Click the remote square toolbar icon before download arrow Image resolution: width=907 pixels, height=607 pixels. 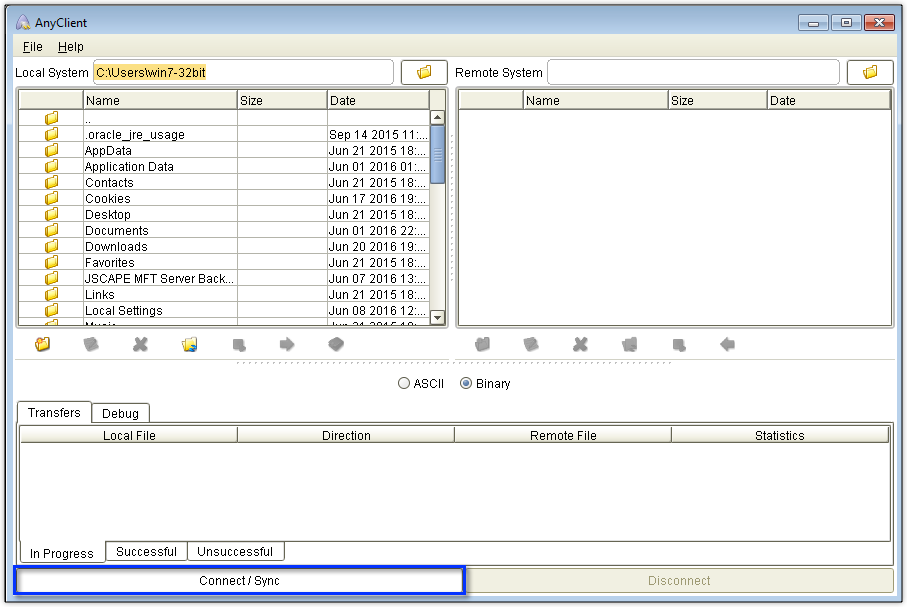click(x=679, y=345)
